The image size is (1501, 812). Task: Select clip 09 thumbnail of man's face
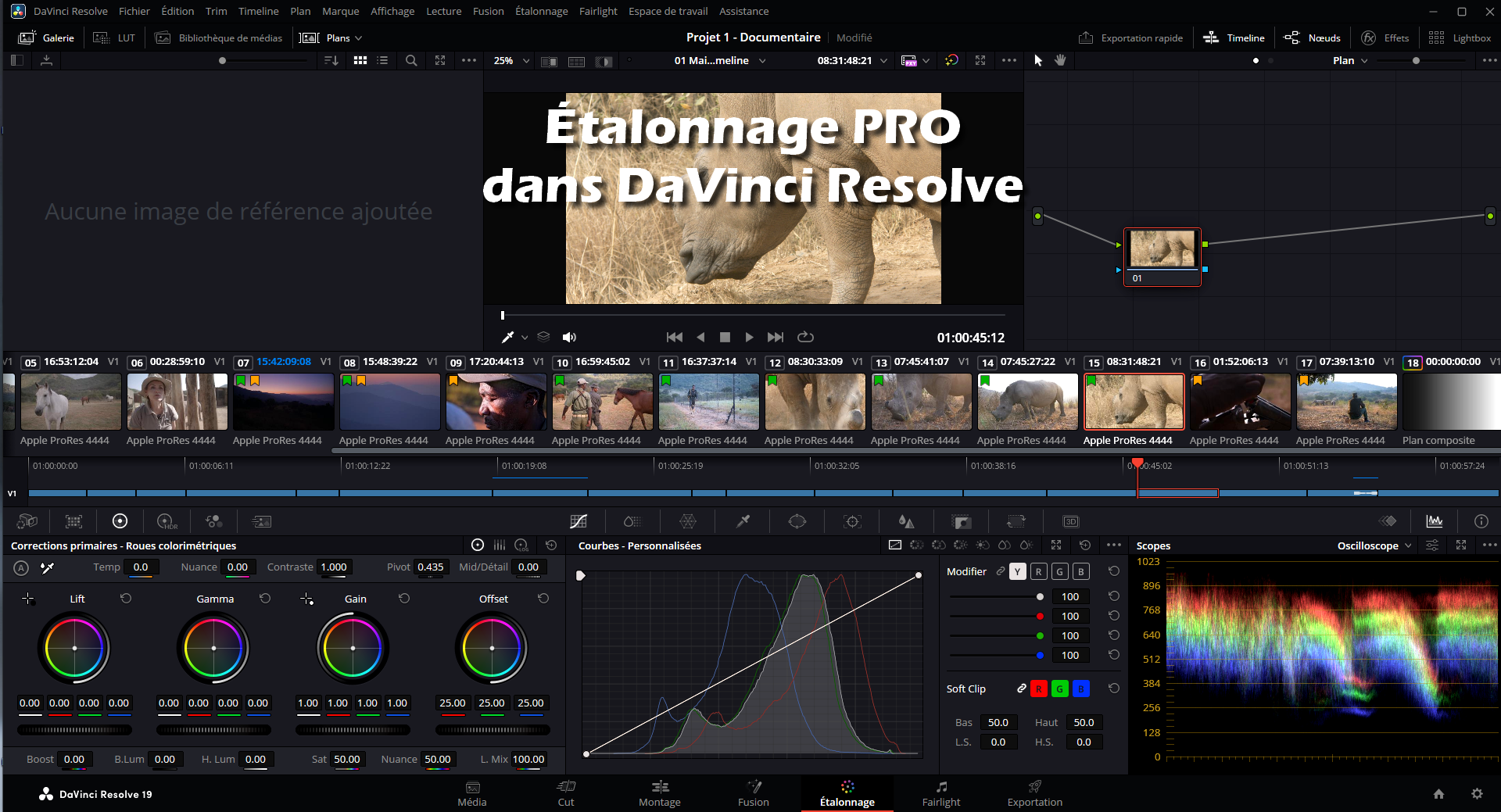[496, 402]
